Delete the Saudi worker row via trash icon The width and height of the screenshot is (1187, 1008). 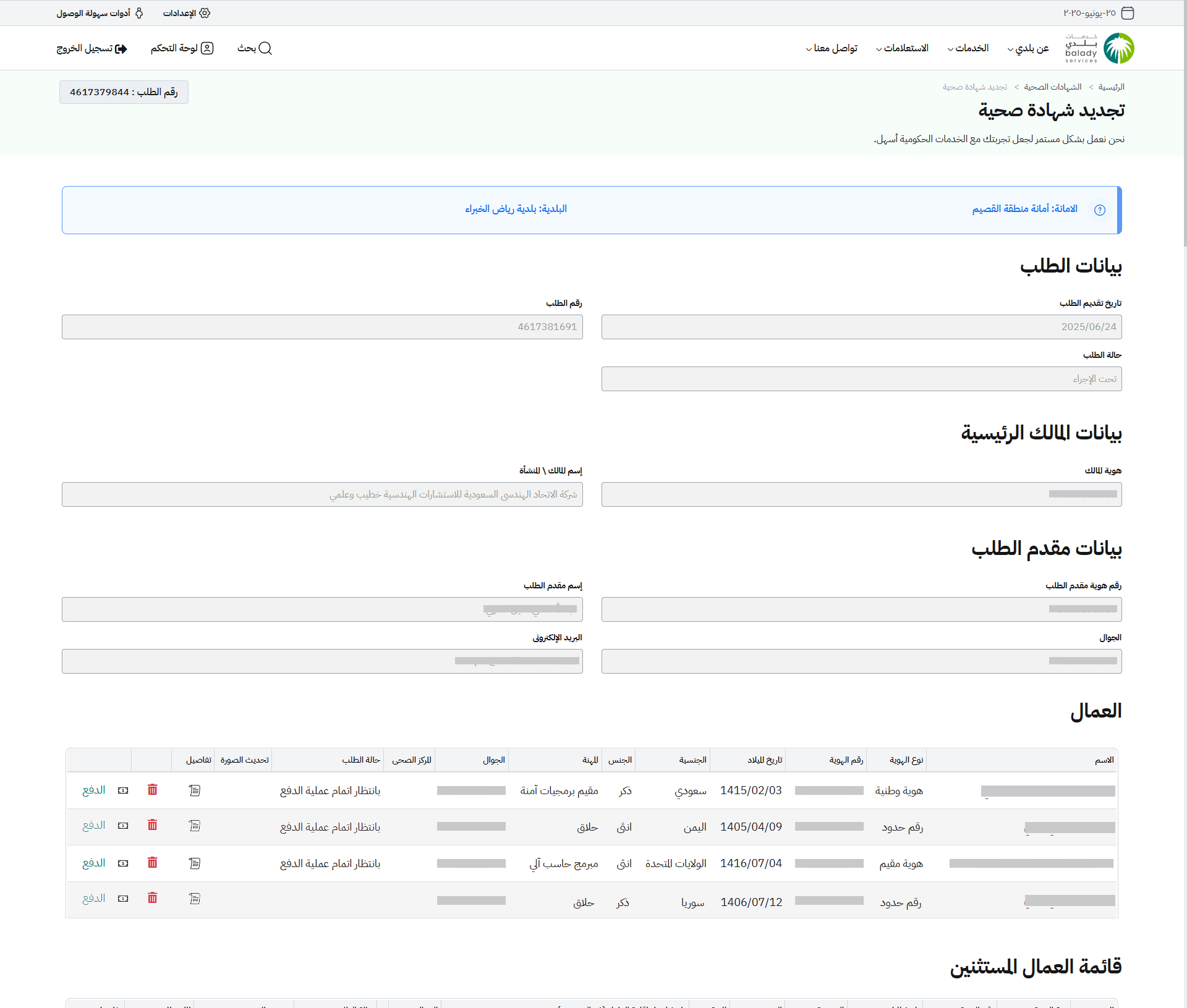click(153, 790)
